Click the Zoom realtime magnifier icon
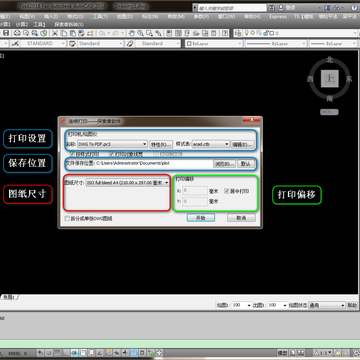360x360 pixels. (141, 33)
